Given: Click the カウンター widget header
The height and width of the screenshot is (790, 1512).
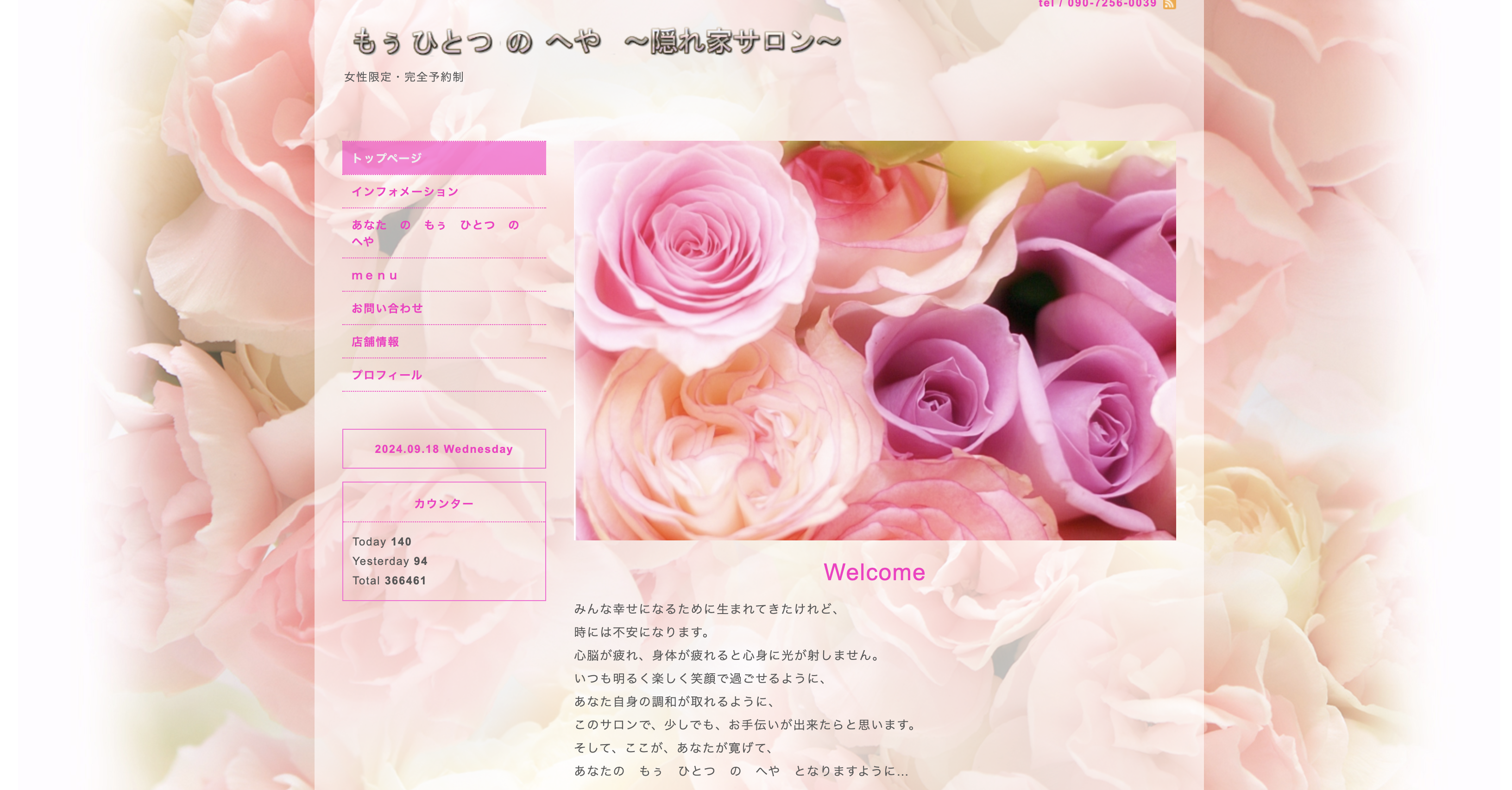Looking at the screenshot, I should point(444,503).
